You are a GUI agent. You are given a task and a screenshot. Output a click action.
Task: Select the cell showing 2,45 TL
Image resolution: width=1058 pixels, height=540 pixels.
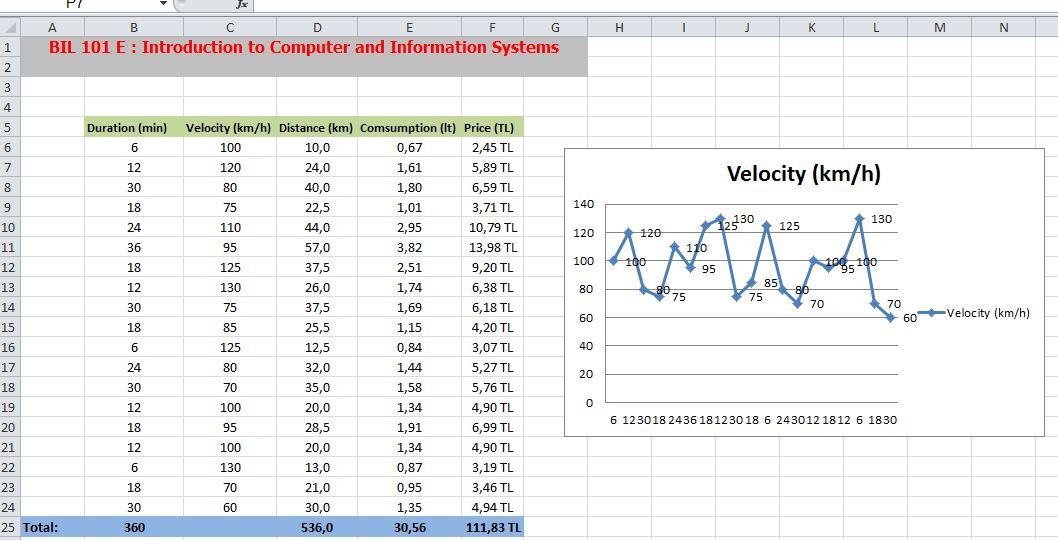click(x=493, y=148)
